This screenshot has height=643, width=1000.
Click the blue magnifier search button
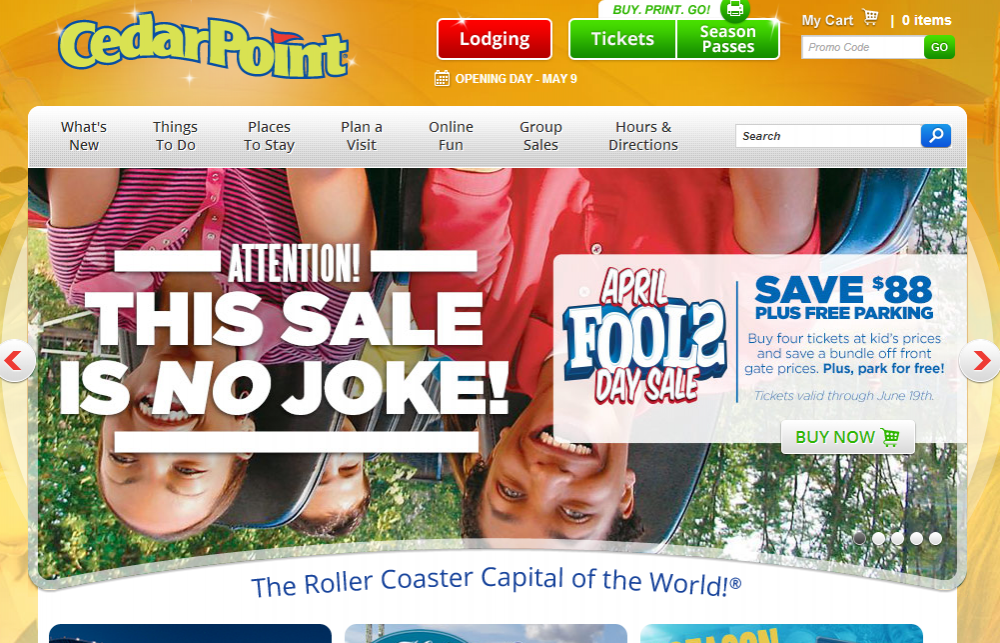coord(936,136)
